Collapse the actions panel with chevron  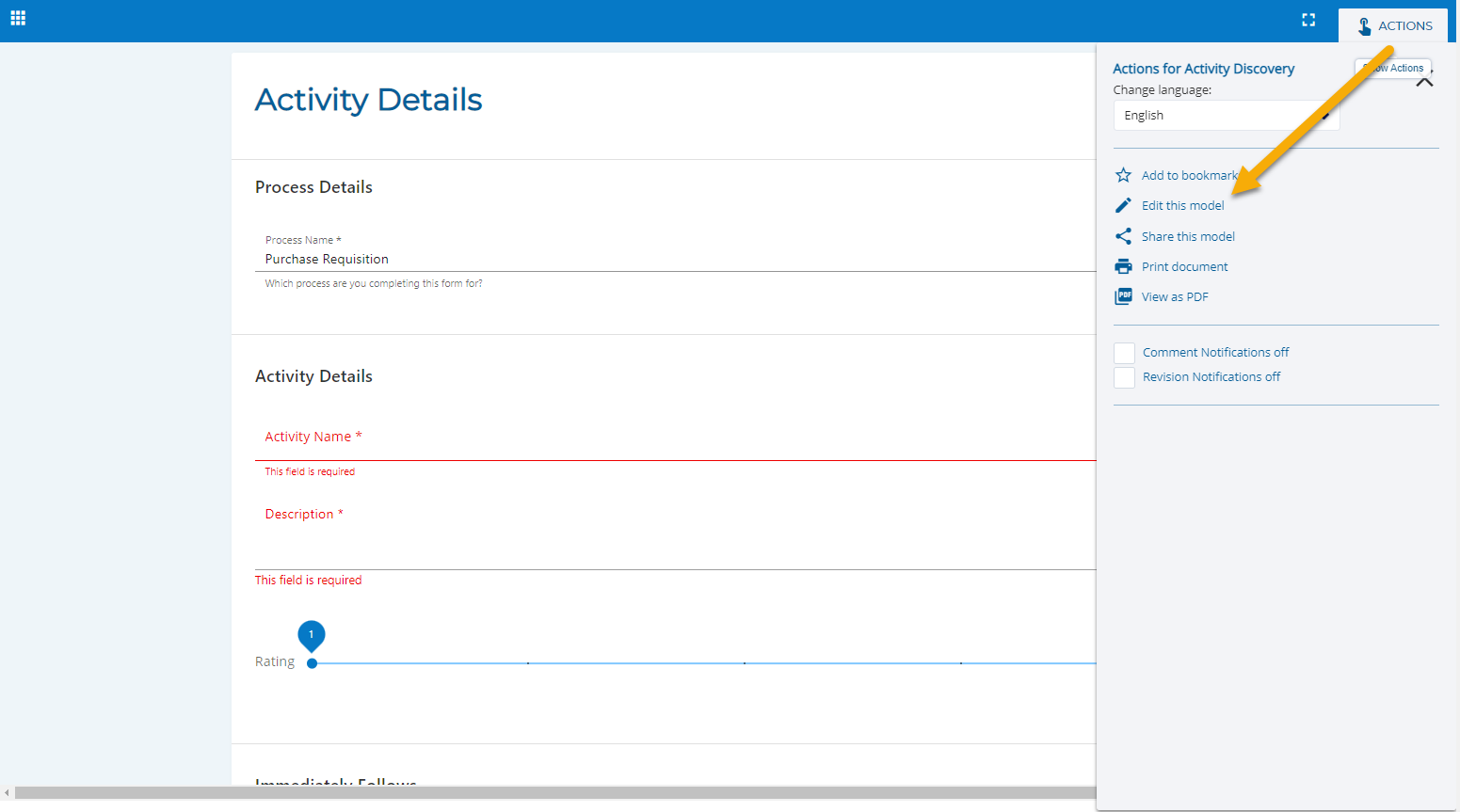click(1424, 83)
